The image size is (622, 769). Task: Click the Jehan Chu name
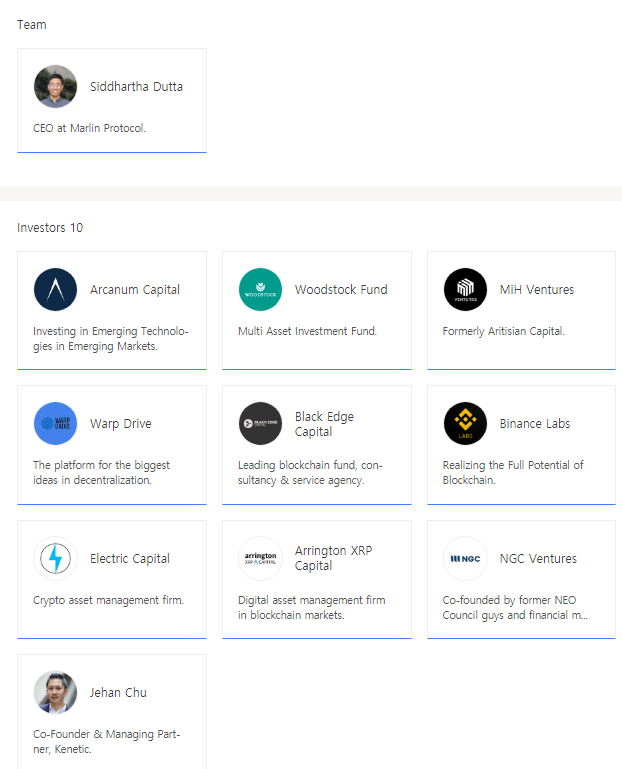point(118,692)
